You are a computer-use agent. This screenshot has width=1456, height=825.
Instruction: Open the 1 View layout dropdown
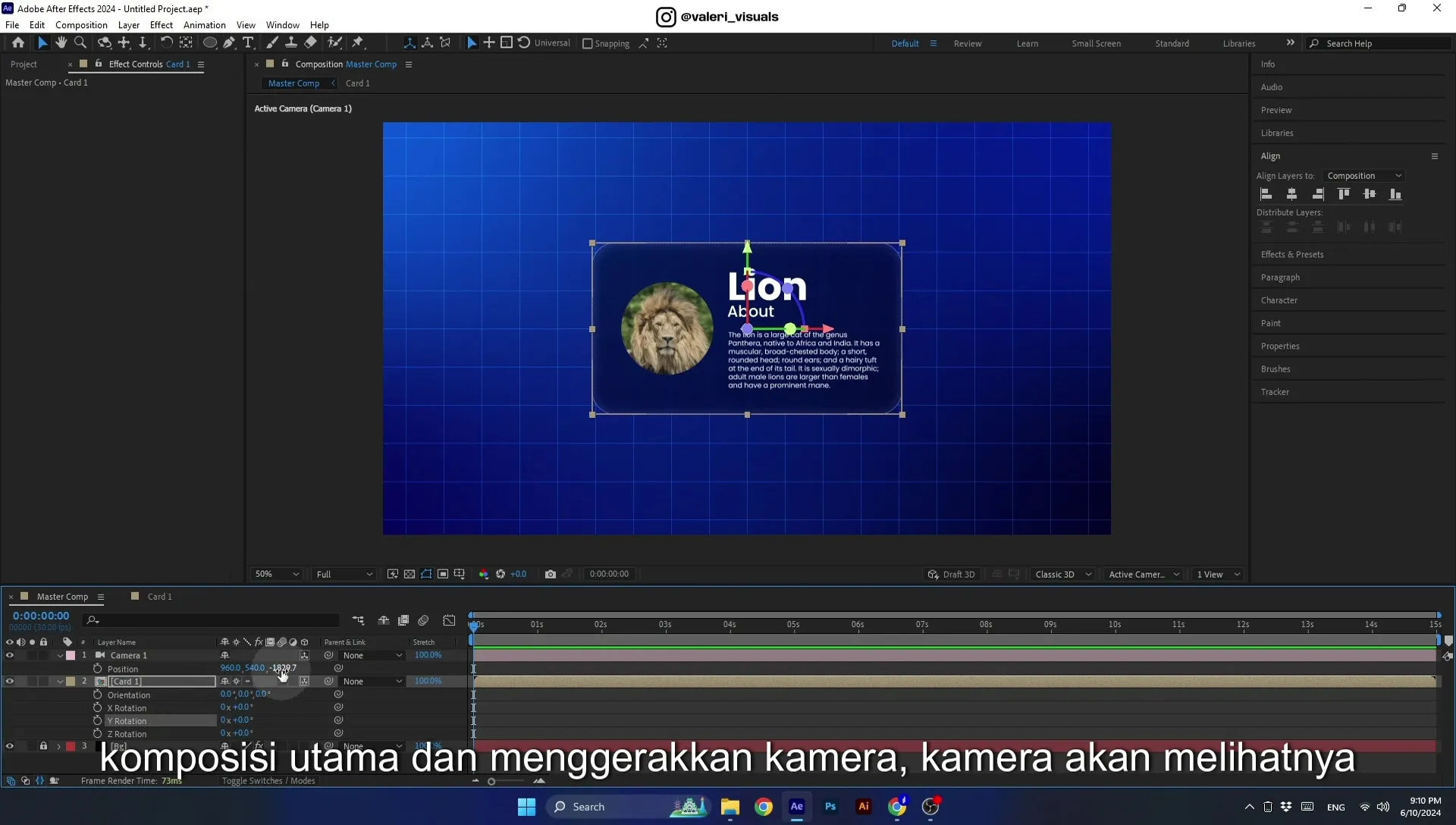1218,574
